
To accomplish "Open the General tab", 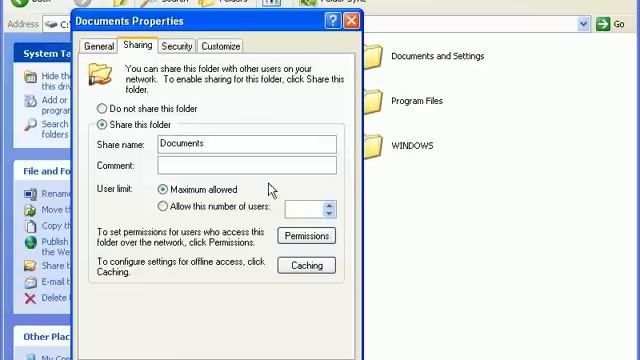I will [x=99, y=47].
